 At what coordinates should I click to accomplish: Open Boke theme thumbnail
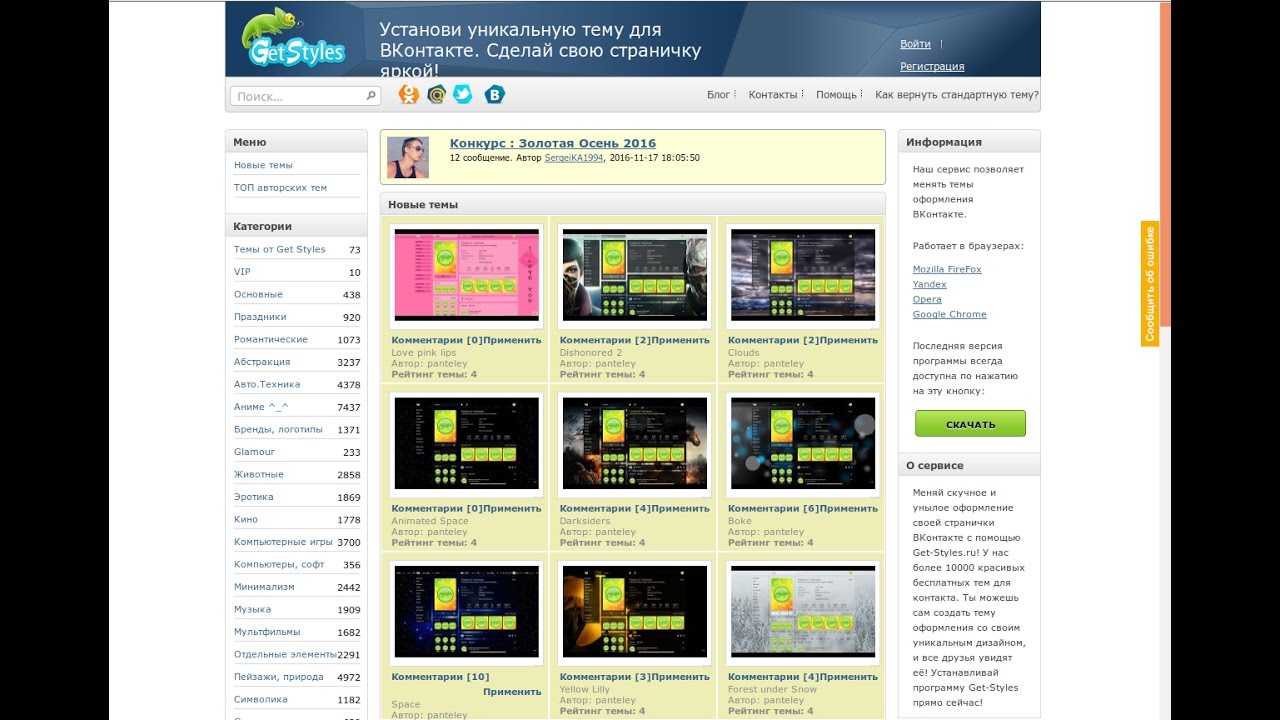tap(803, 443)
